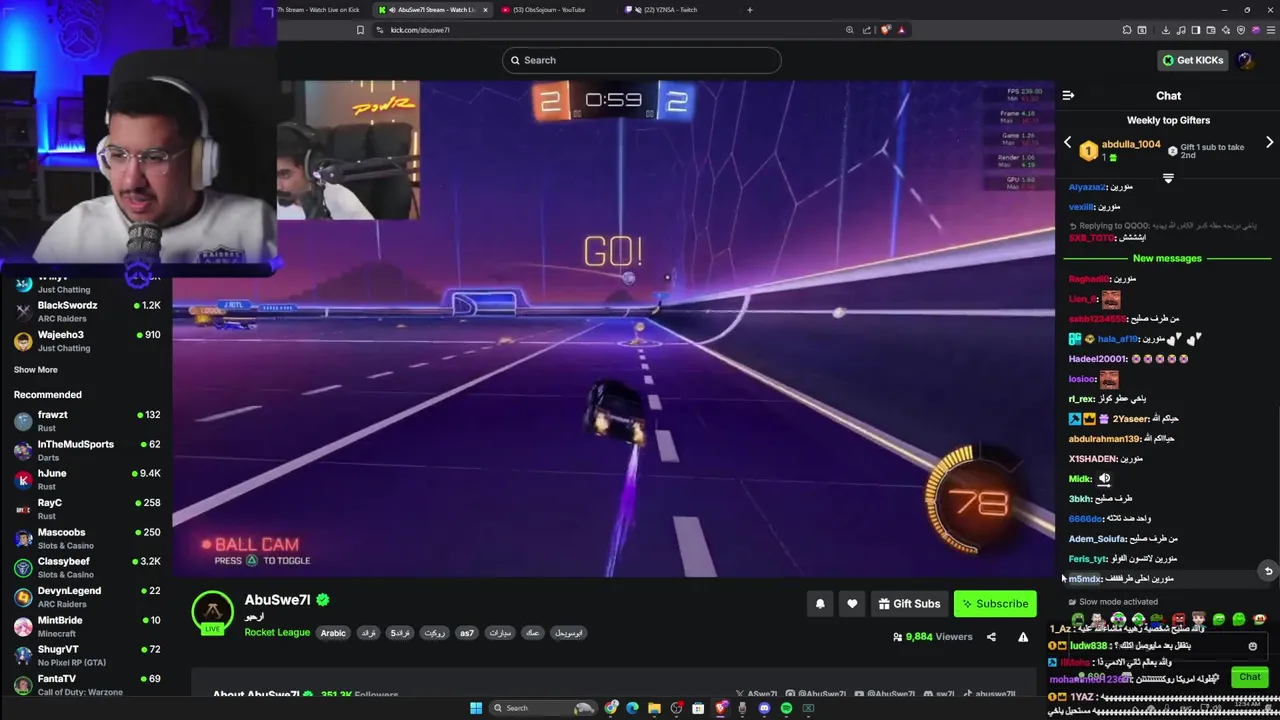Image resolution: width=1280 pixels, height=720 pixels.
Task: Collapse chat using the icon left of Chat
Action: coord(1068,96)
